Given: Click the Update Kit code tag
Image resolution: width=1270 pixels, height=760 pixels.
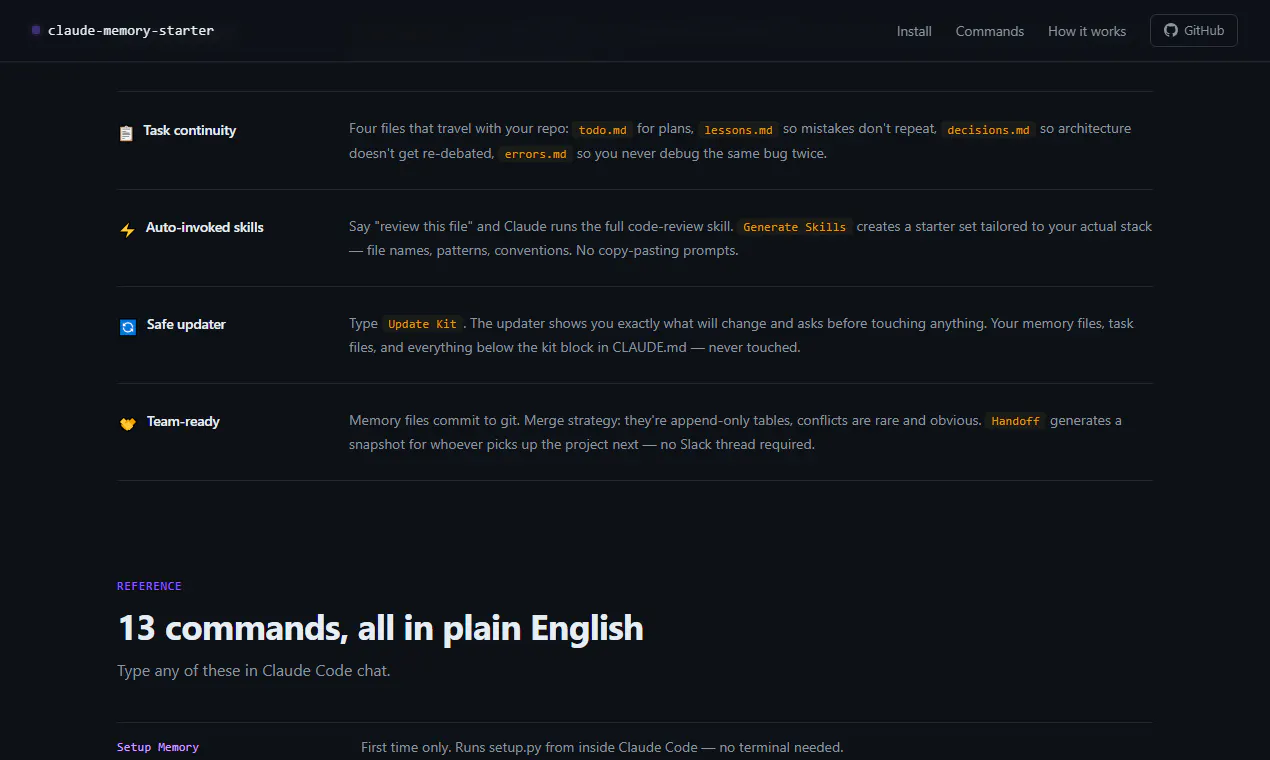Looking at the screenshot, I should pos(422,324).
